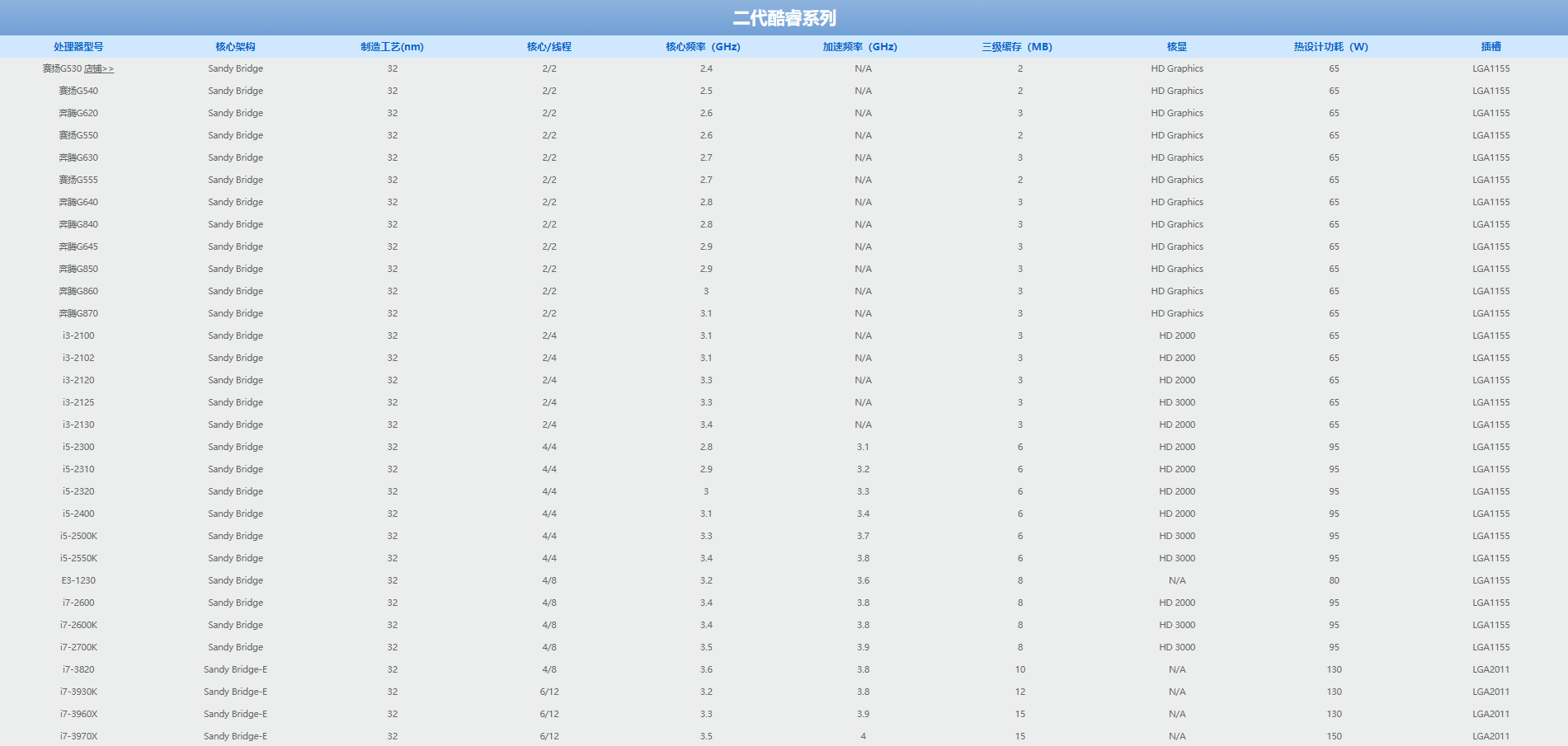This screenshot has height=746, width=1568.
Task: Select the i5-2300 model name
Action: (x=78, y=447)
